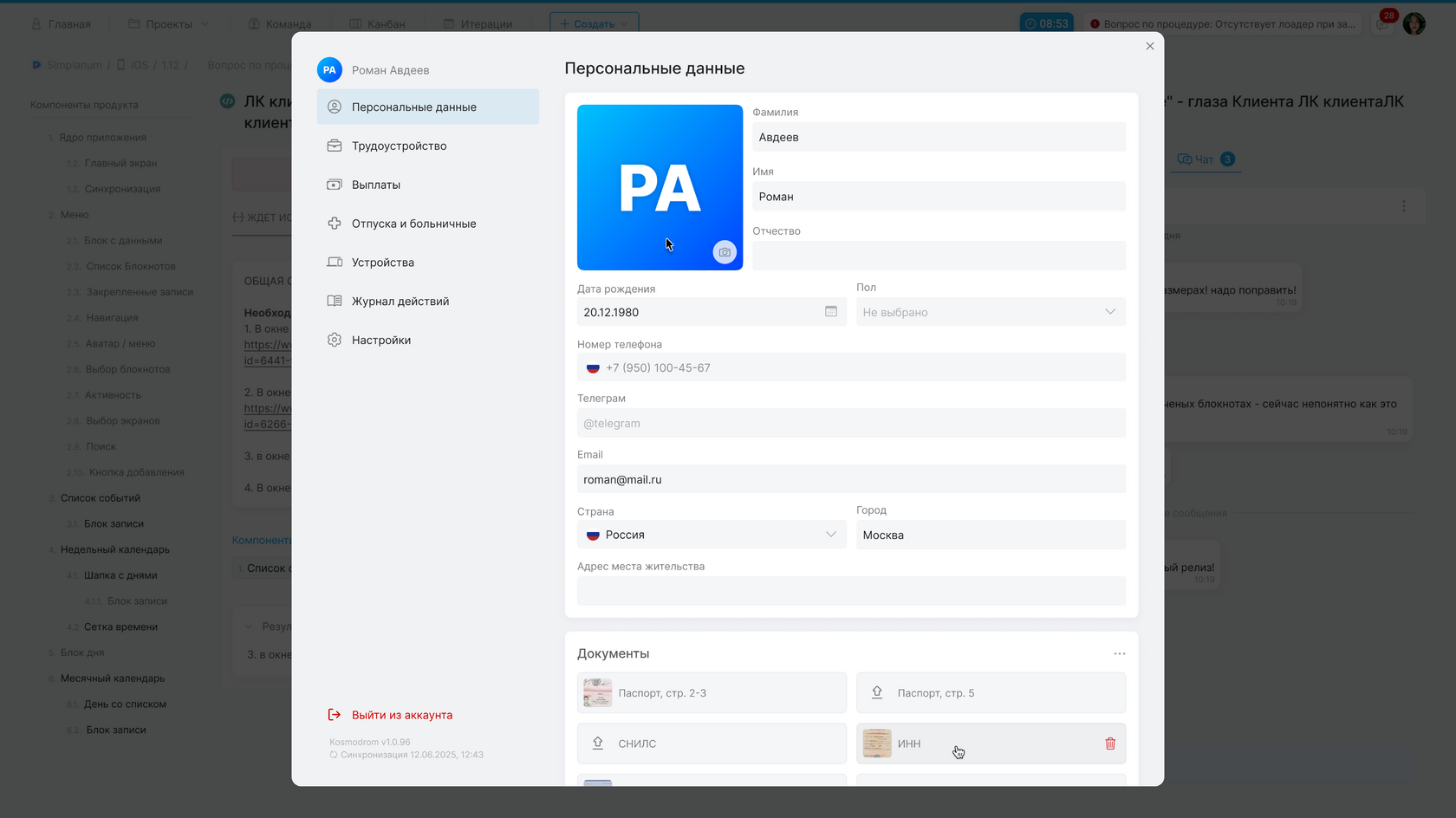The image size is (1456, 818).
Task: Open the Чат tab in background
Action: click(1206, 159)
